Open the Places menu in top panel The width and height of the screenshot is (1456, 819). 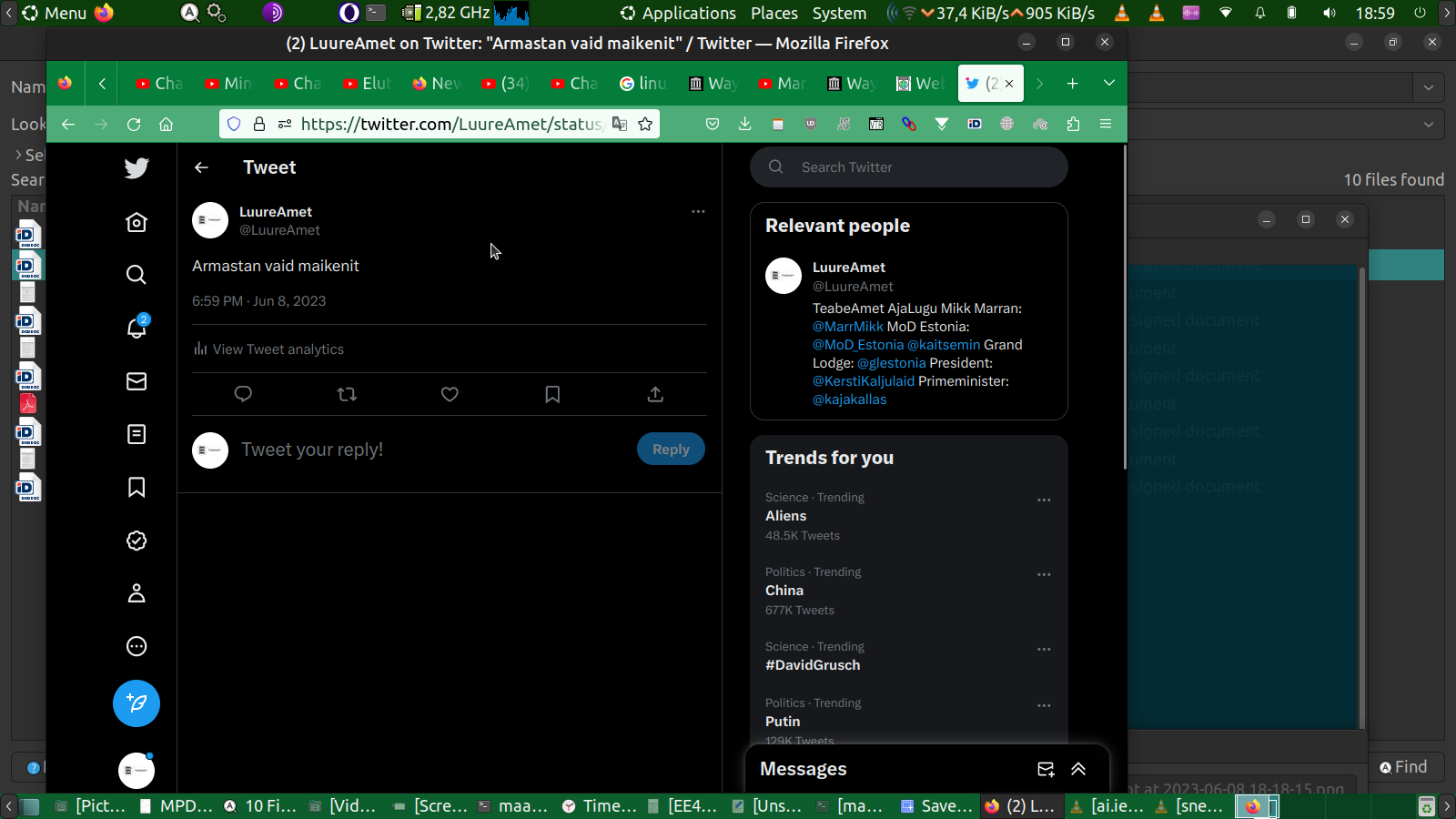tap(774, 13)
